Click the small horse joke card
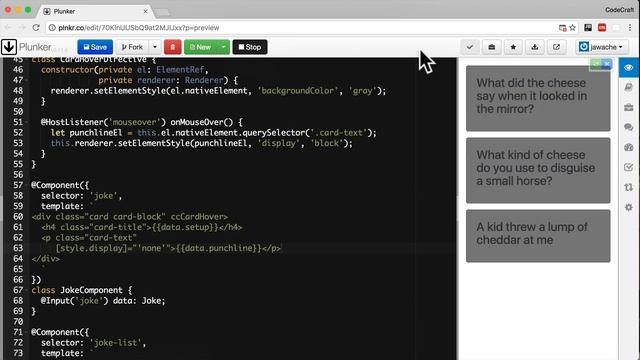This screenshot has width=640, height=360. pos(538,170)
